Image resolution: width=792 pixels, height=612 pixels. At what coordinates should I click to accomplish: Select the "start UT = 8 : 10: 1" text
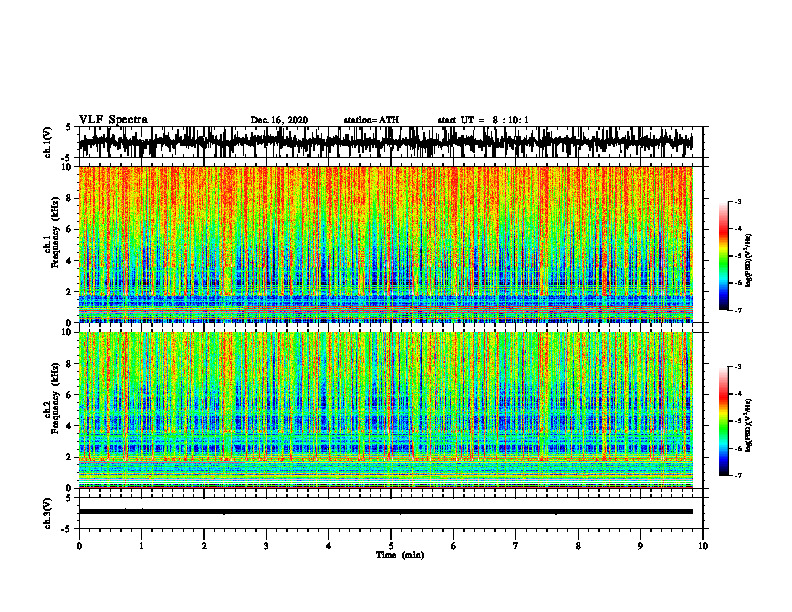[483, 120]
